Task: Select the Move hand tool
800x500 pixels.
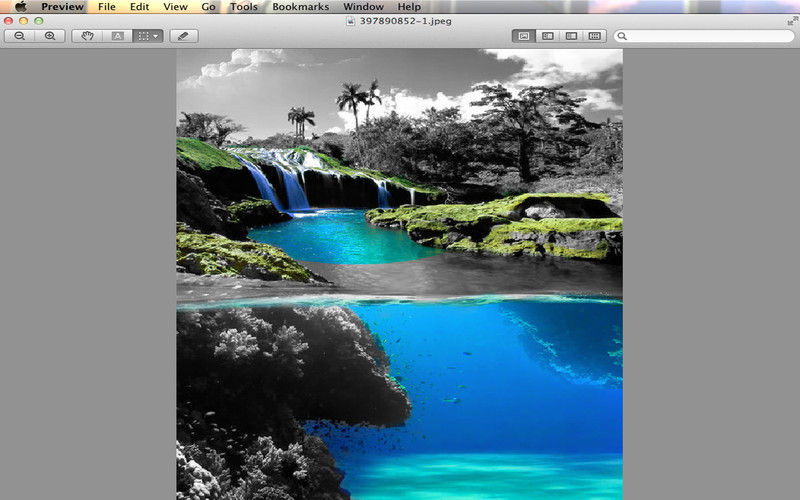Action: pyautogui.click(x=87, y=36)
